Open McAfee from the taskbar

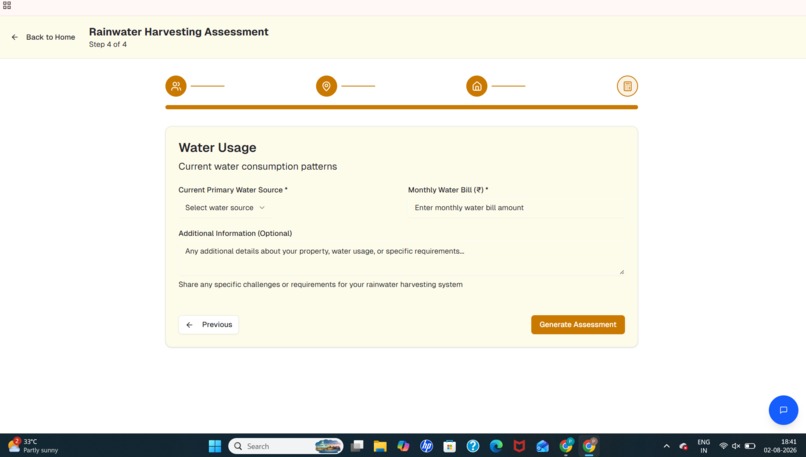pyautogui.click(x=519, y=446)
